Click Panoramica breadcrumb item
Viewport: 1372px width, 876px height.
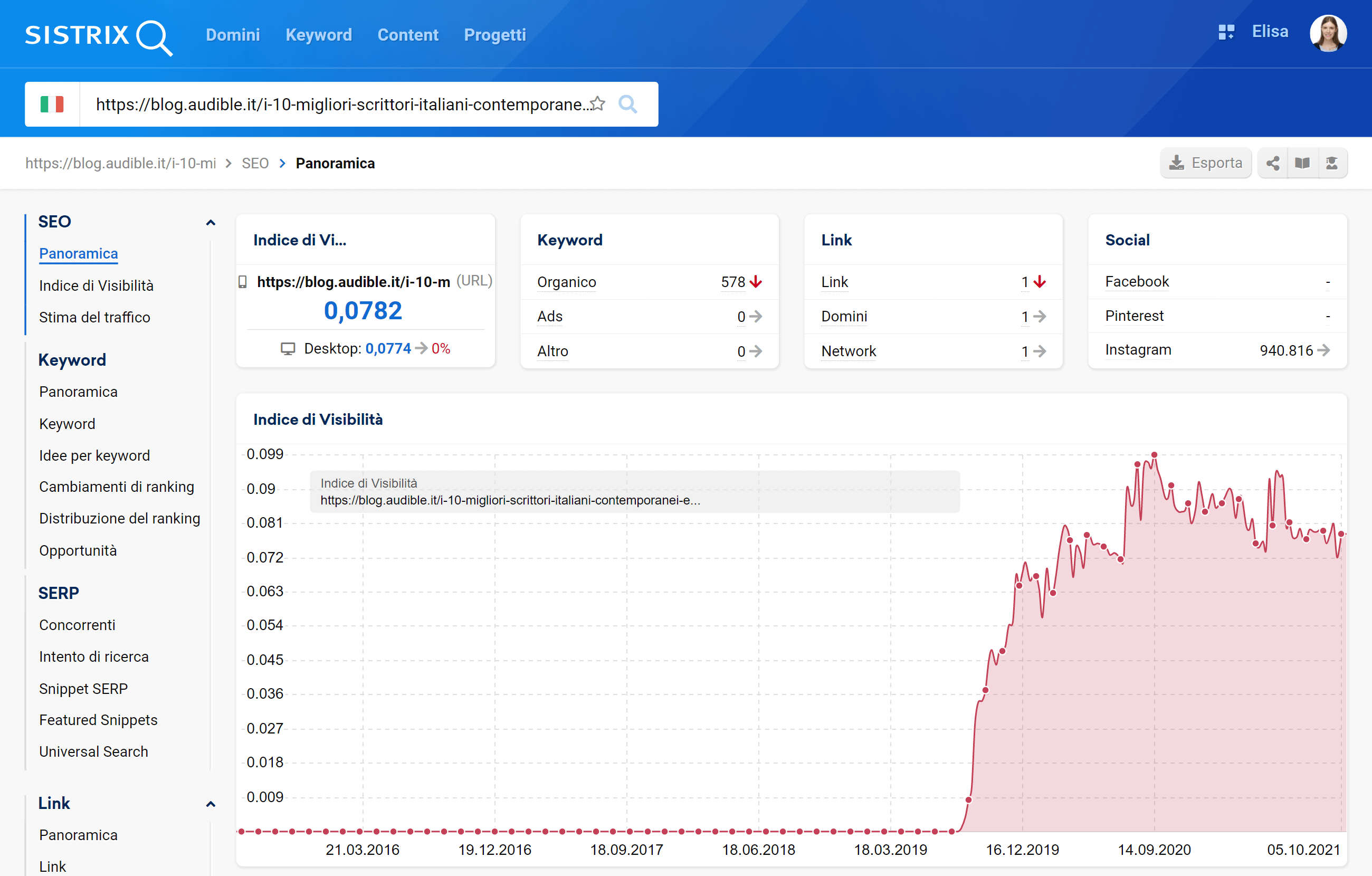tap(335, 164)
